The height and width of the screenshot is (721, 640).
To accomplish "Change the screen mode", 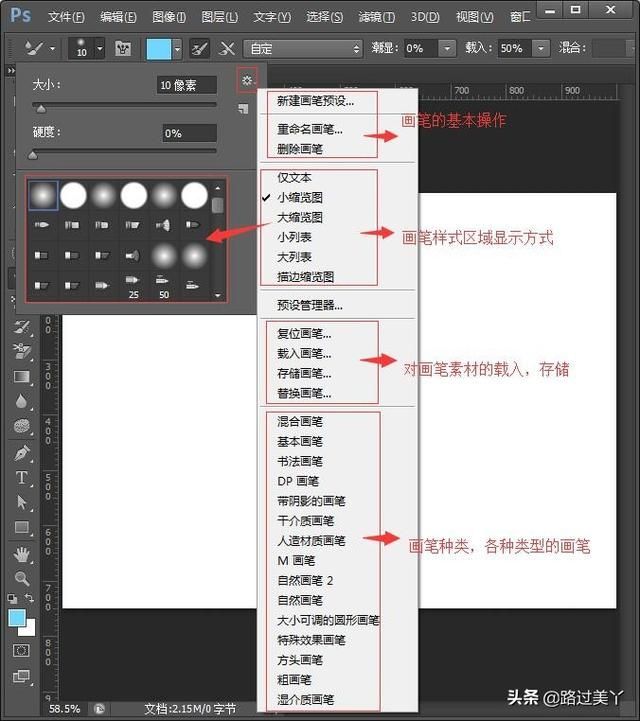I will click(21, 676).
